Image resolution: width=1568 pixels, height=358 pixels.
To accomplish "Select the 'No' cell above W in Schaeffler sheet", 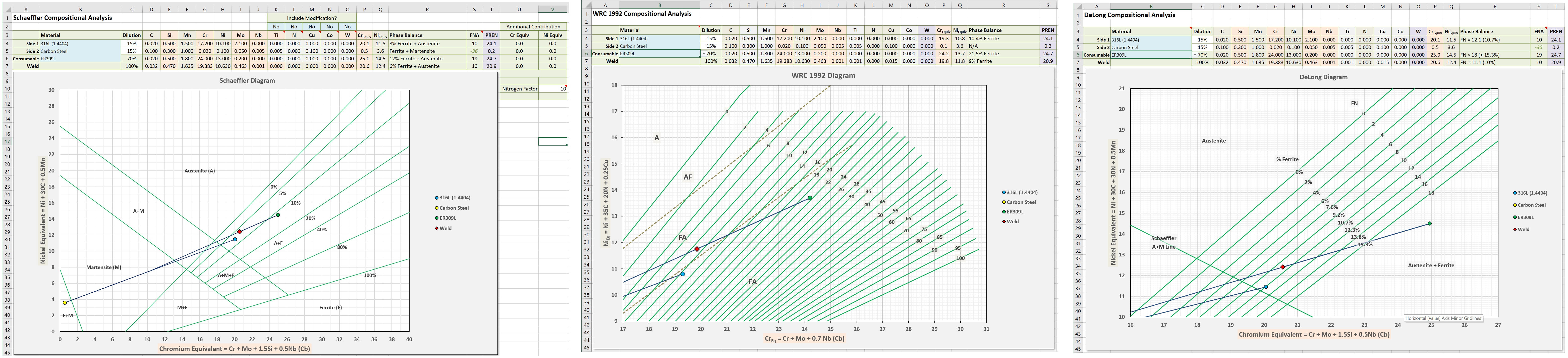I will point(347,27).
